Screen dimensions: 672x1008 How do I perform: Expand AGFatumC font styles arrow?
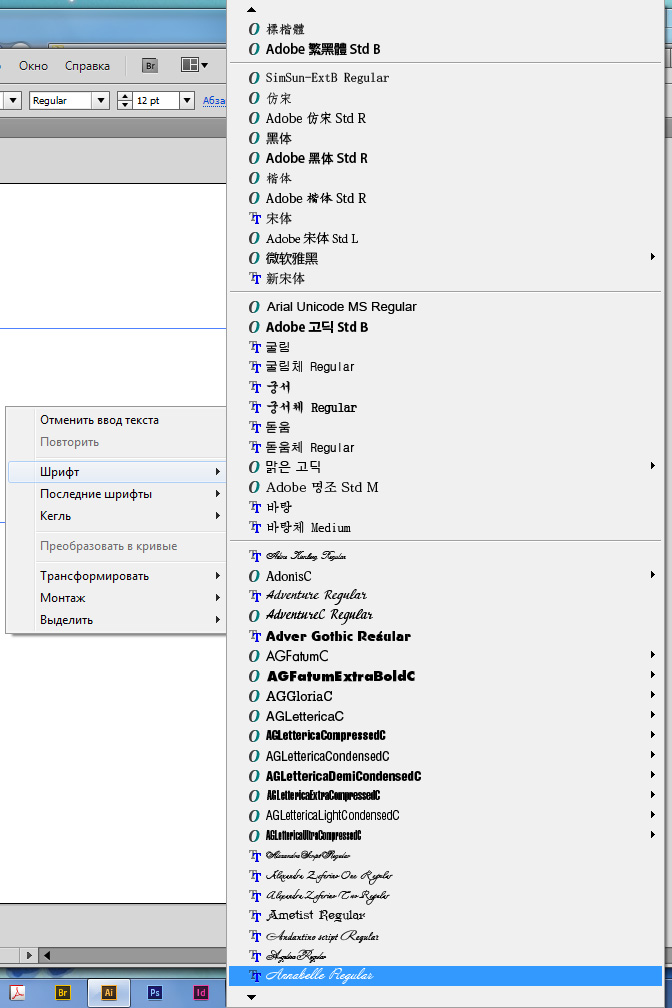(653, 654)
